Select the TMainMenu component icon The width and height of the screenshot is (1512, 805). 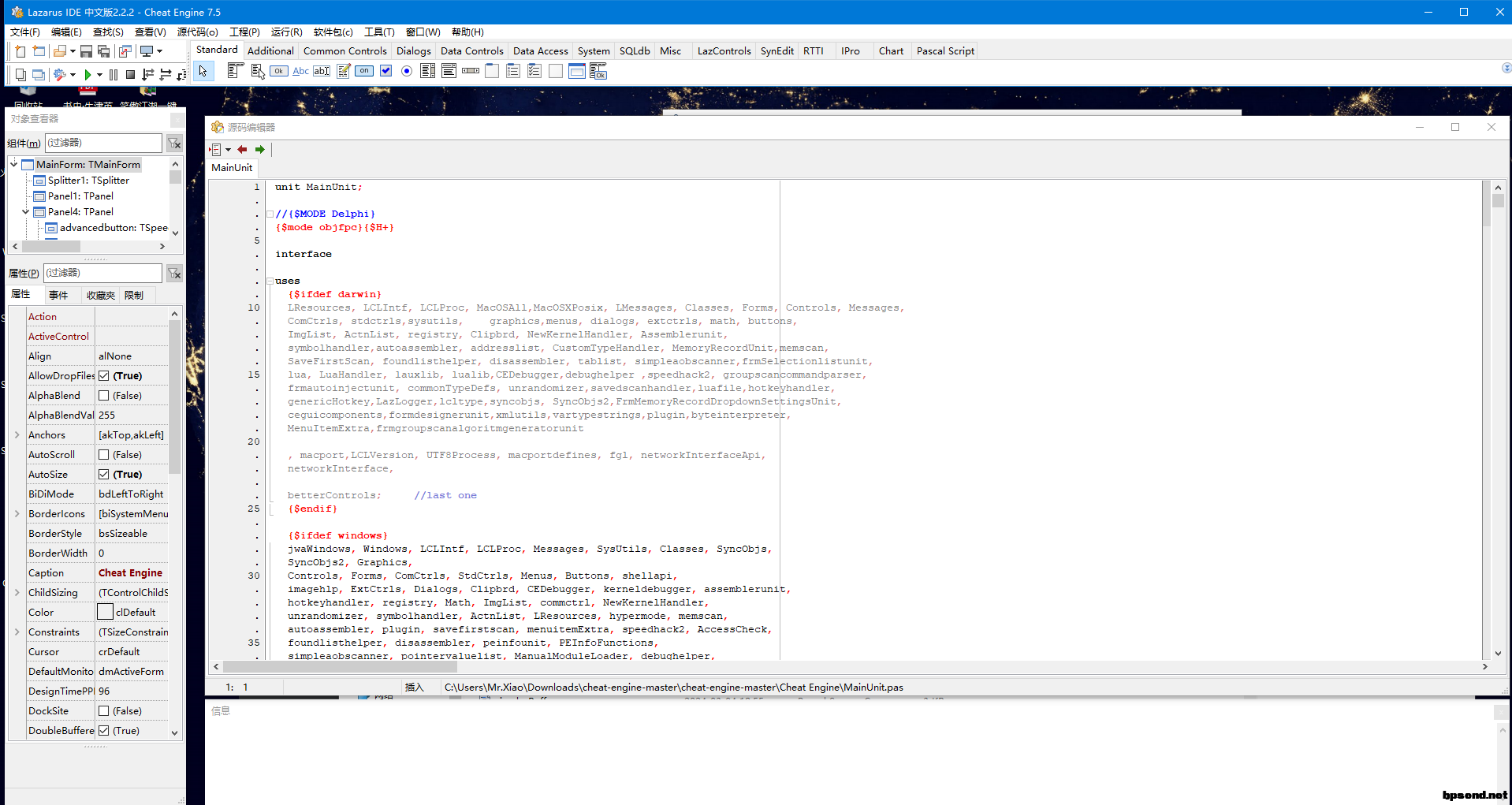234,71
